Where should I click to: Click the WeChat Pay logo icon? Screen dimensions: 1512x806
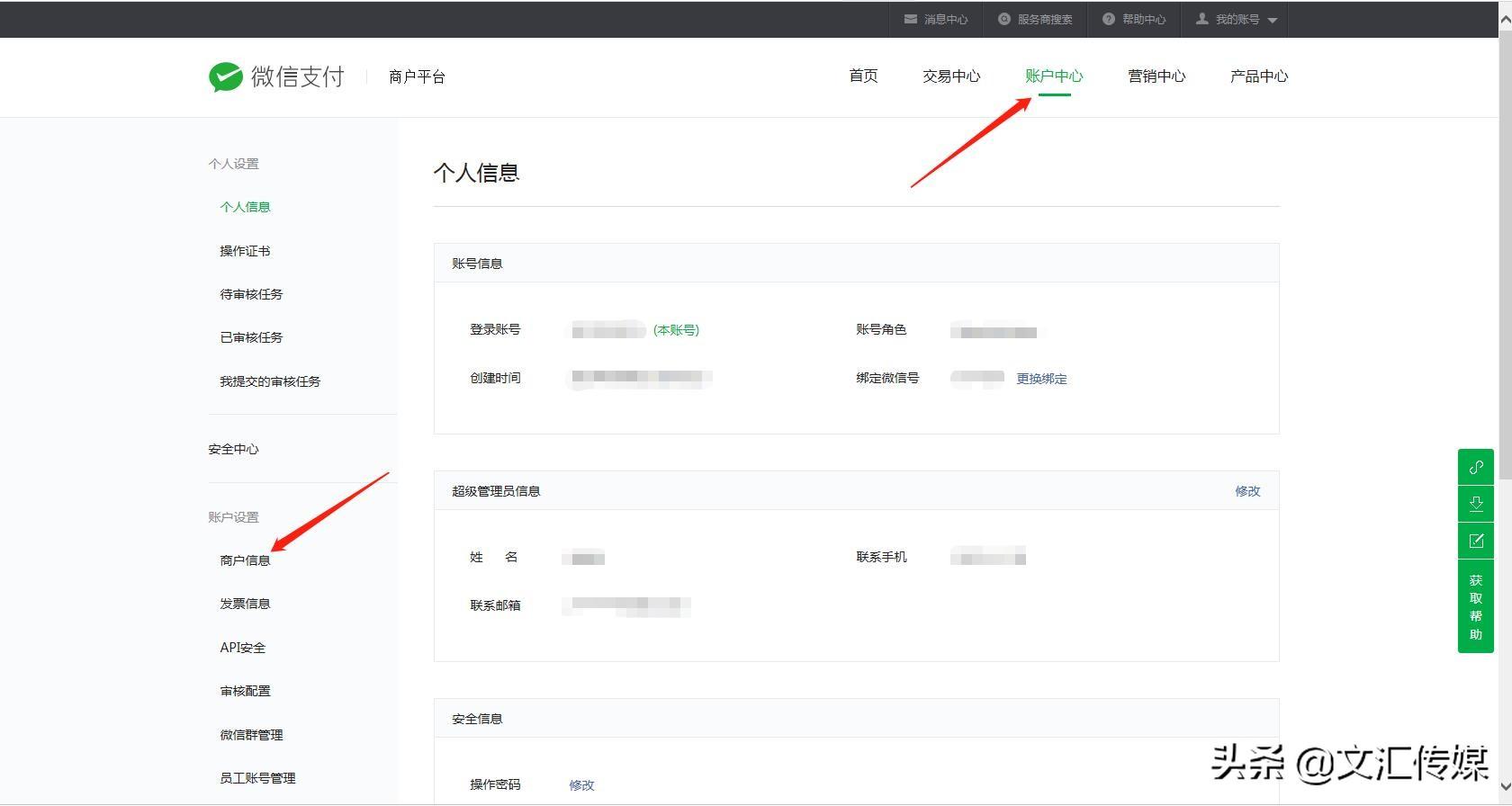click(225, 77)
